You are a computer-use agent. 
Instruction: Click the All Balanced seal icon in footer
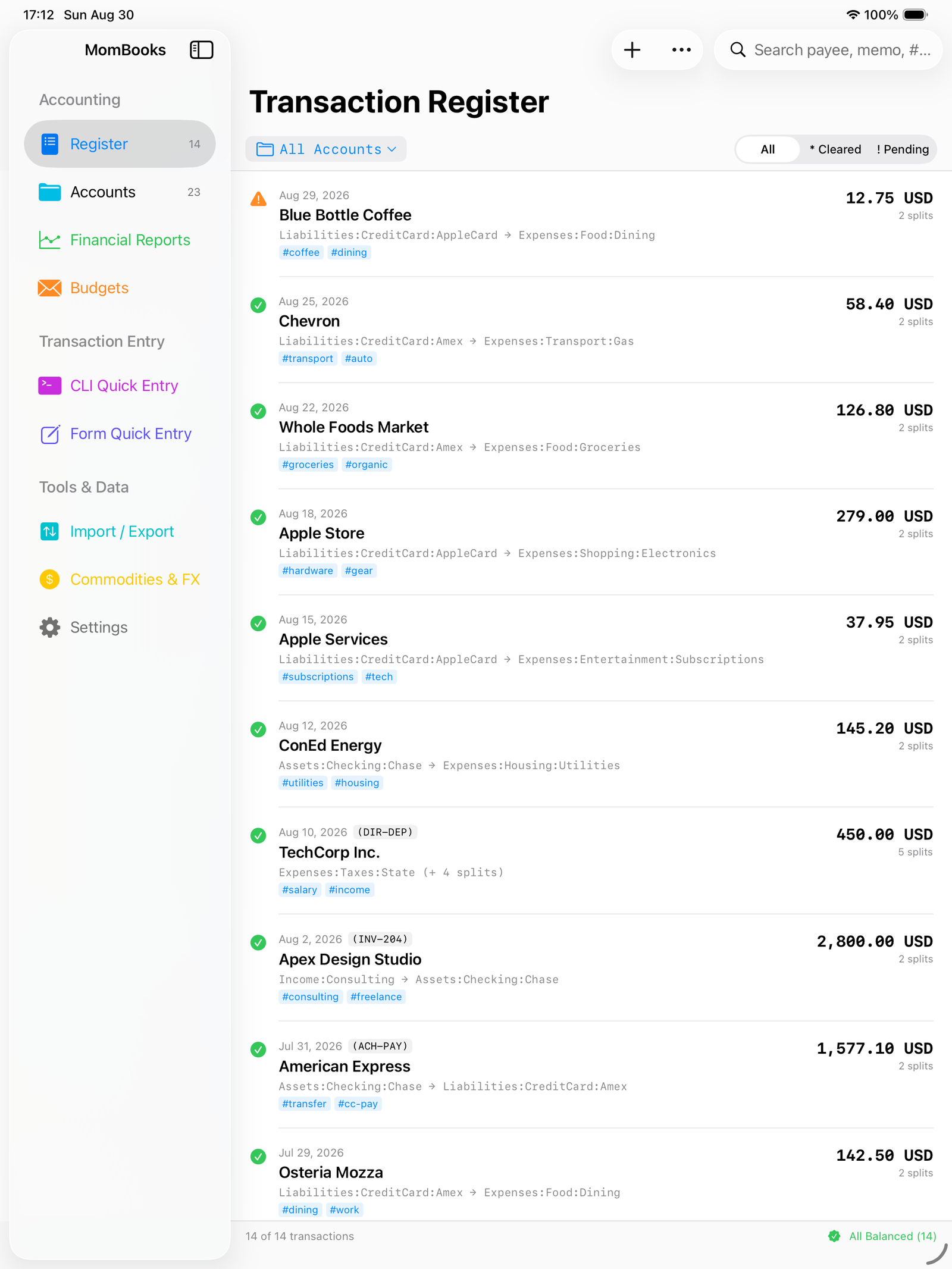pos(834,1236)
